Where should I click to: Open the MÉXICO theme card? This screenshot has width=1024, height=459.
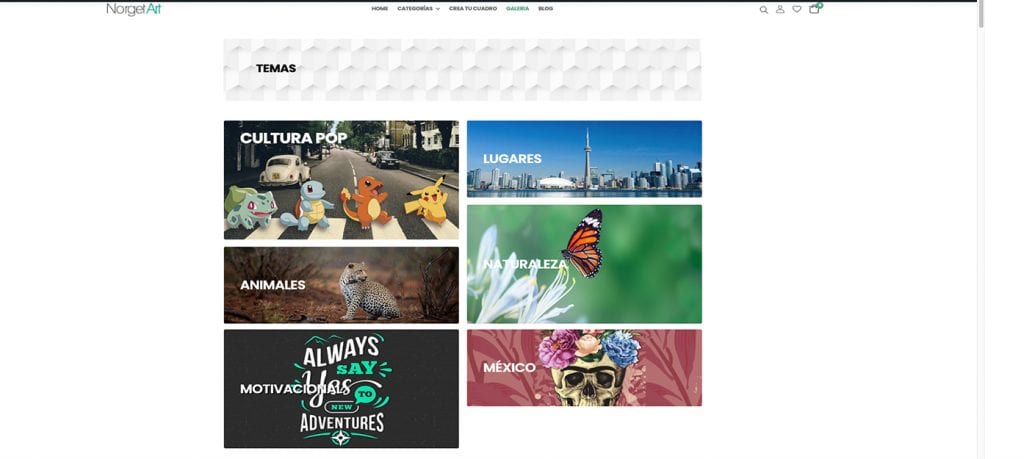click(584, 368)
